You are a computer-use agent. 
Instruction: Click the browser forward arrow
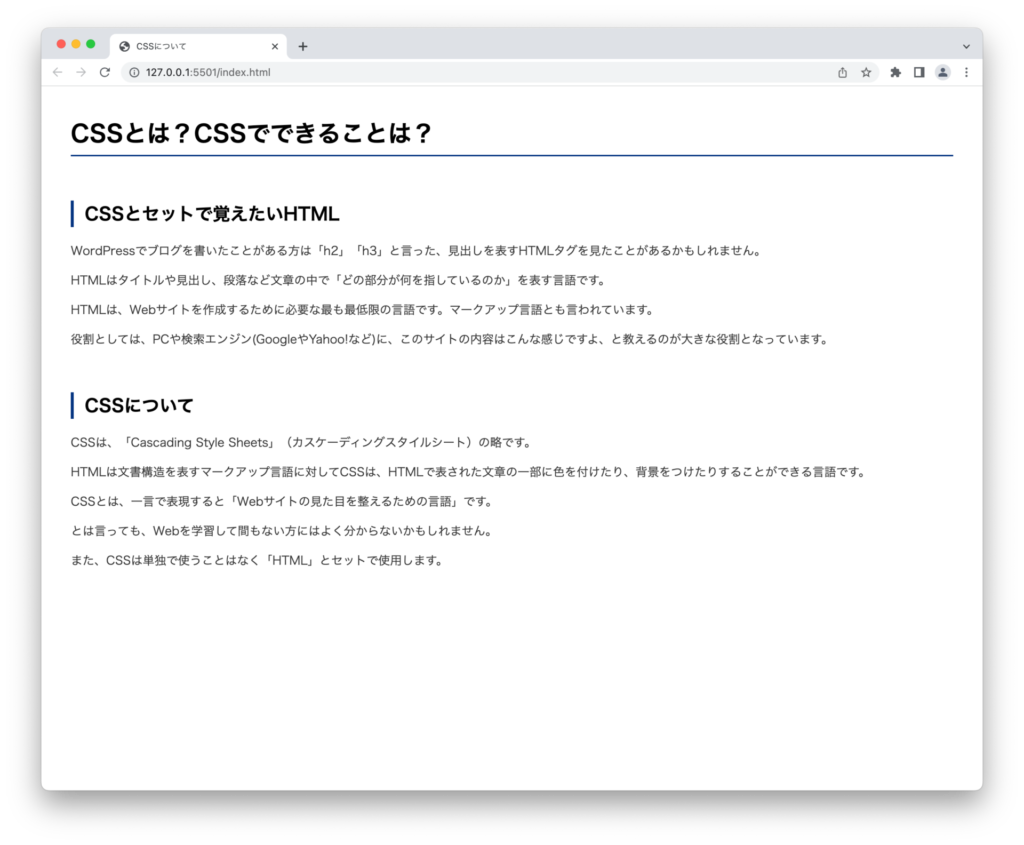coord(81,72)
